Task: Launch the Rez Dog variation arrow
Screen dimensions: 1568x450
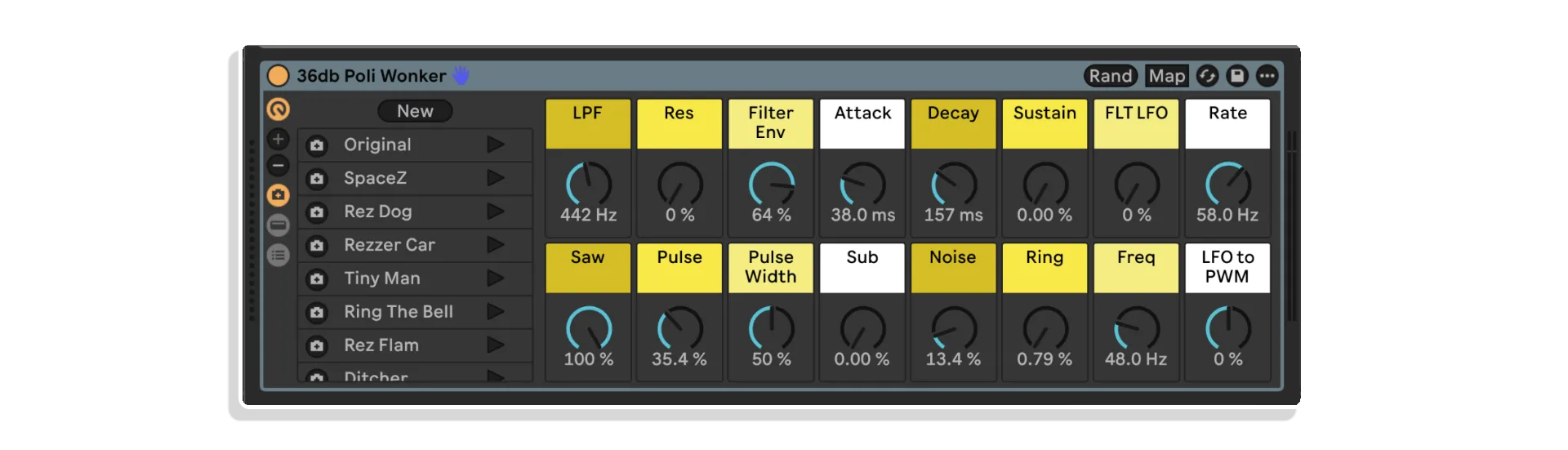Action: tap(496, 212)
